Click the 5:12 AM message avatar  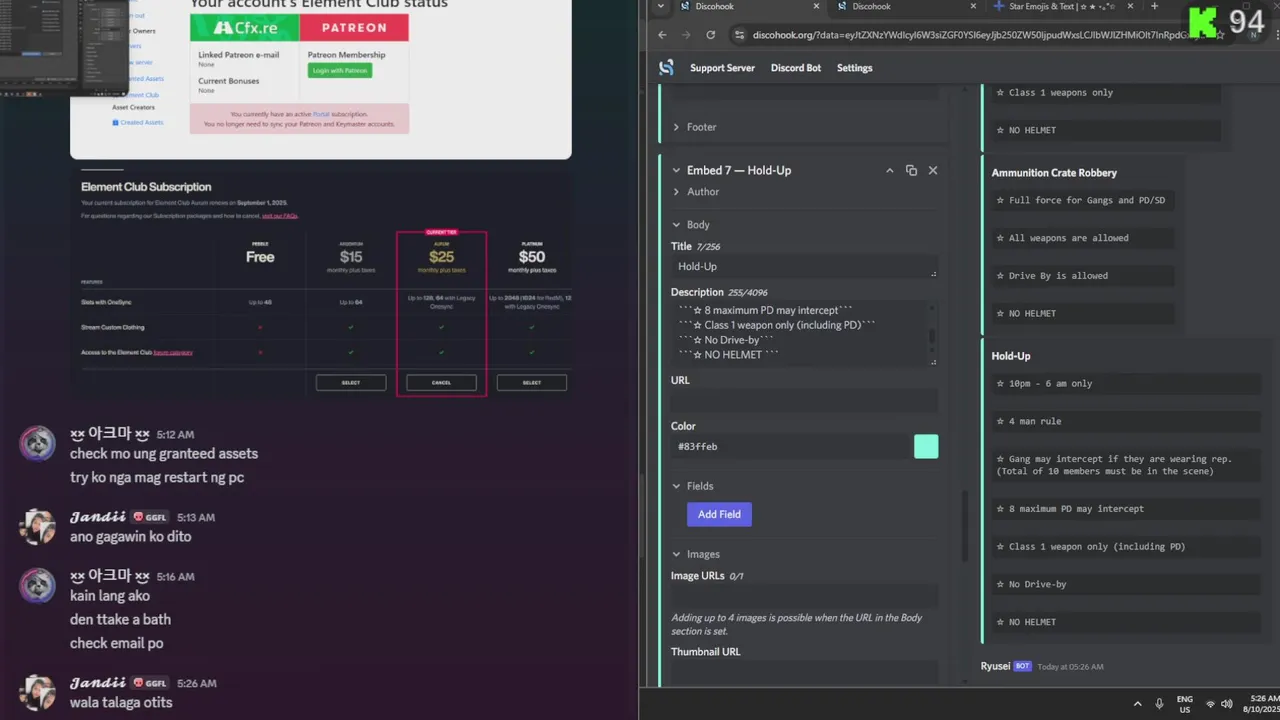coord(38,443)
